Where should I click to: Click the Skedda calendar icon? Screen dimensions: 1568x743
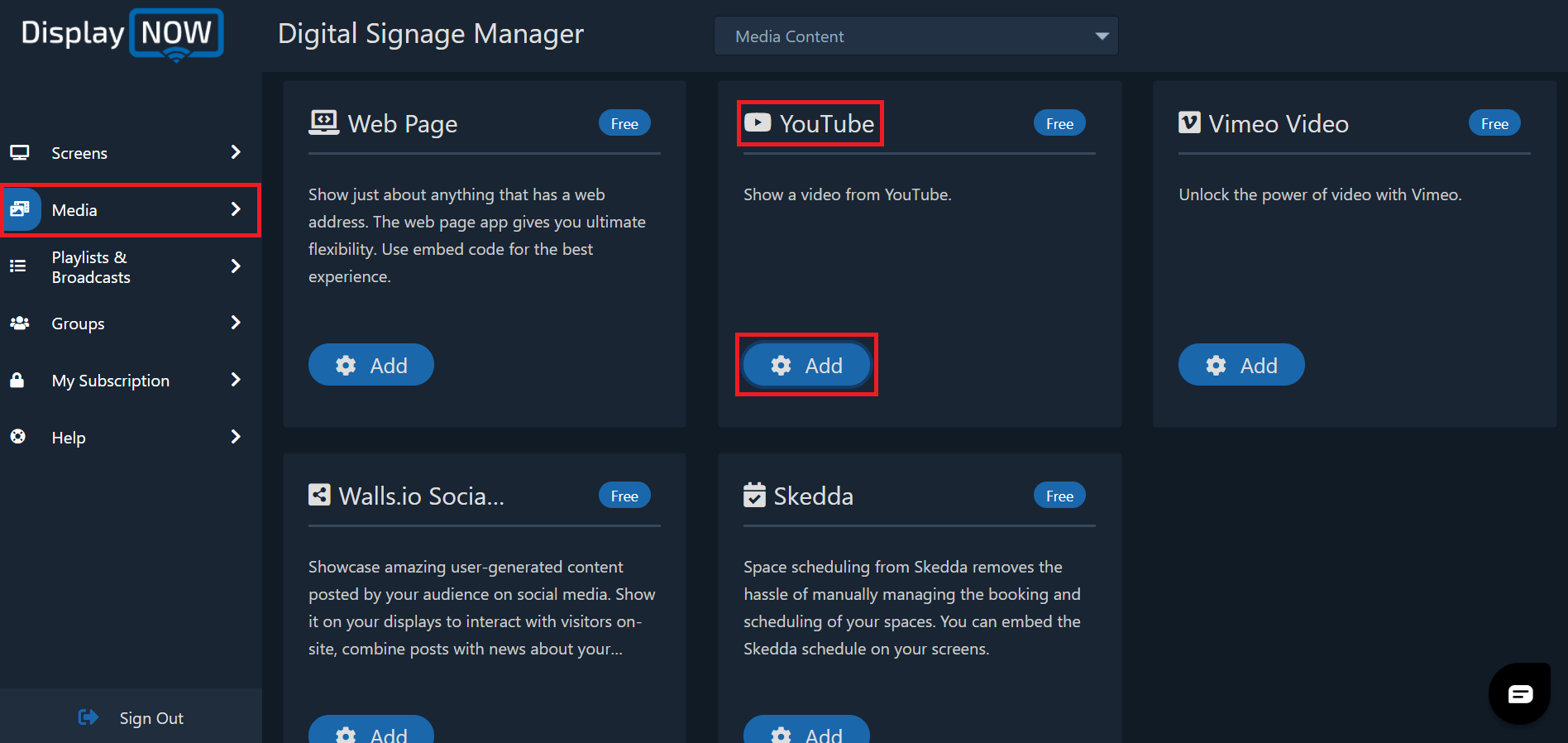click(x=754, y=494)
